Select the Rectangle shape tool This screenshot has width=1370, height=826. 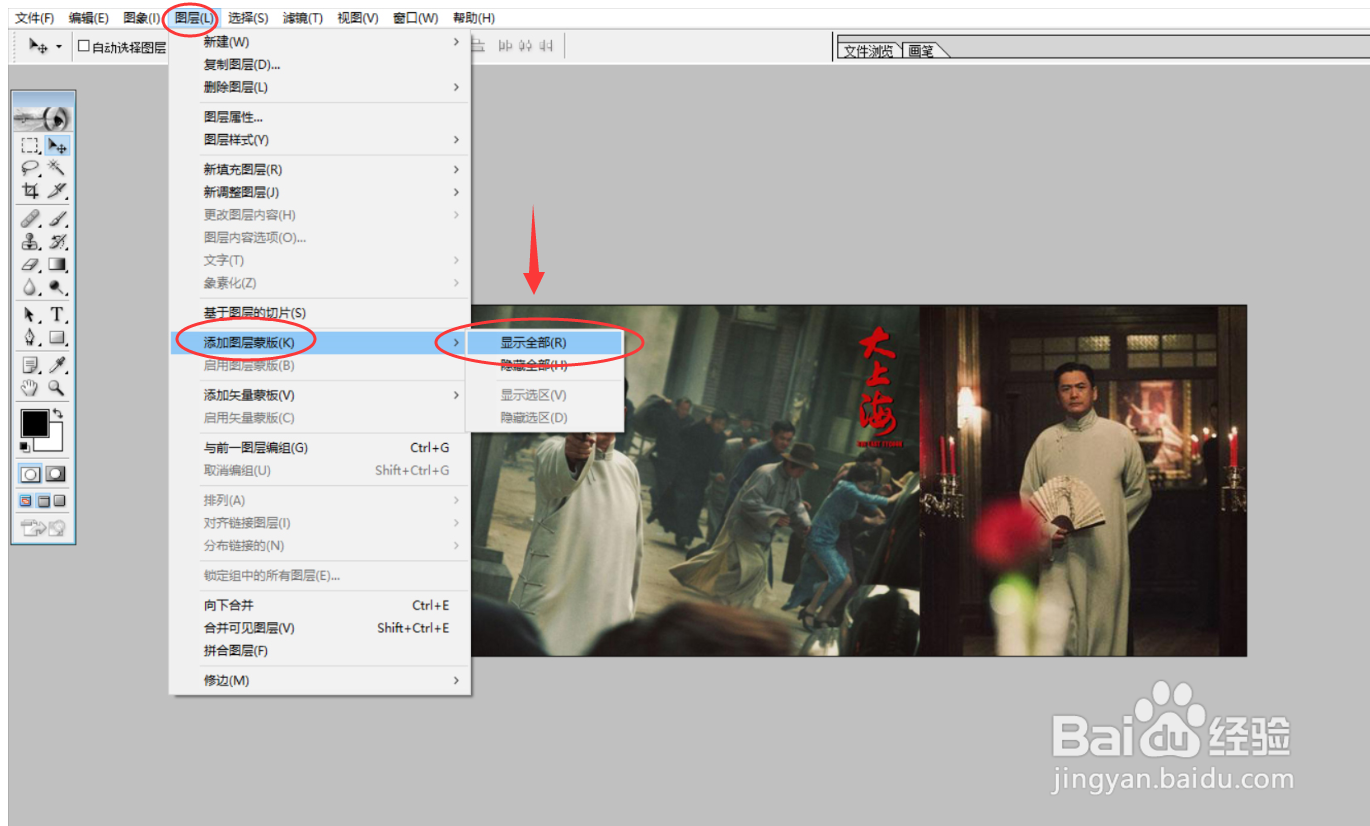point(57,337)
